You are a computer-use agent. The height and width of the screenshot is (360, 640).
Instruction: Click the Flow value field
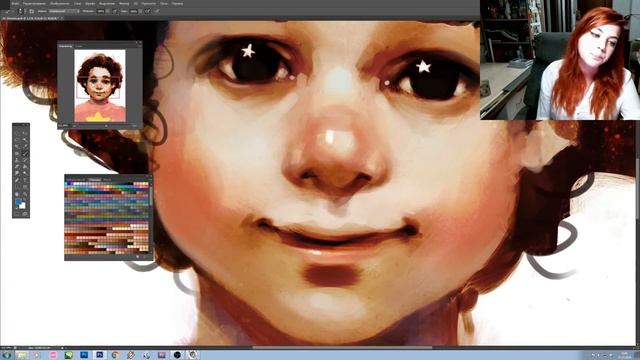(133, 11)
